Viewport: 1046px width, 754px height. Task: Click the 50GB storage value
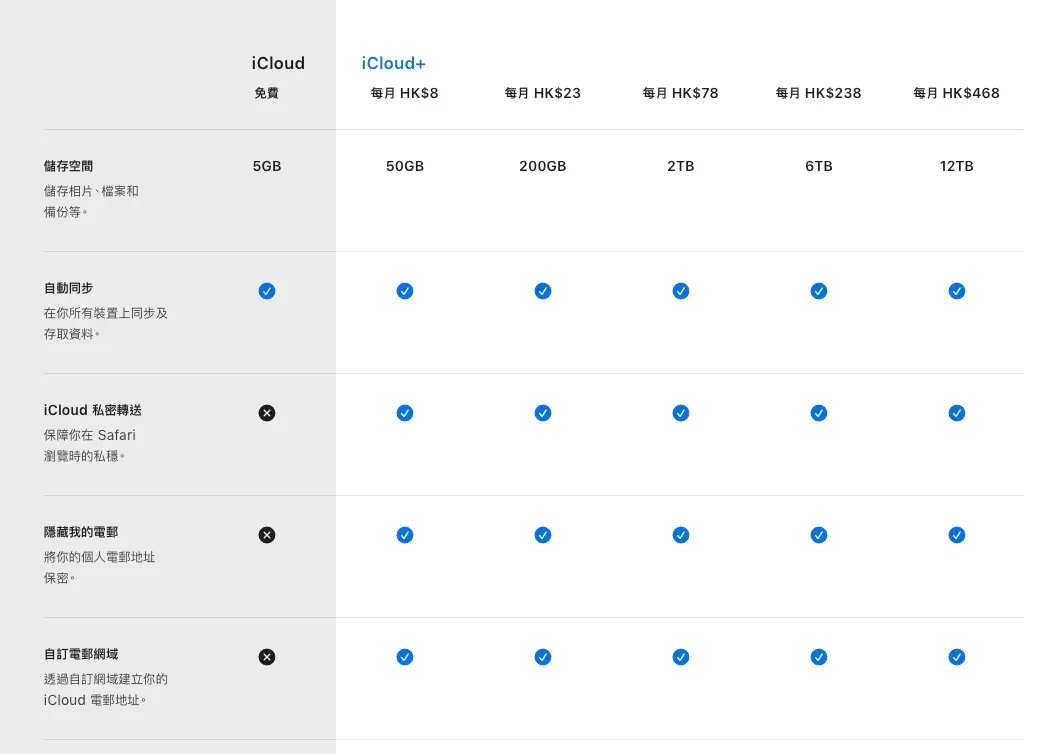tap(405, 166)
